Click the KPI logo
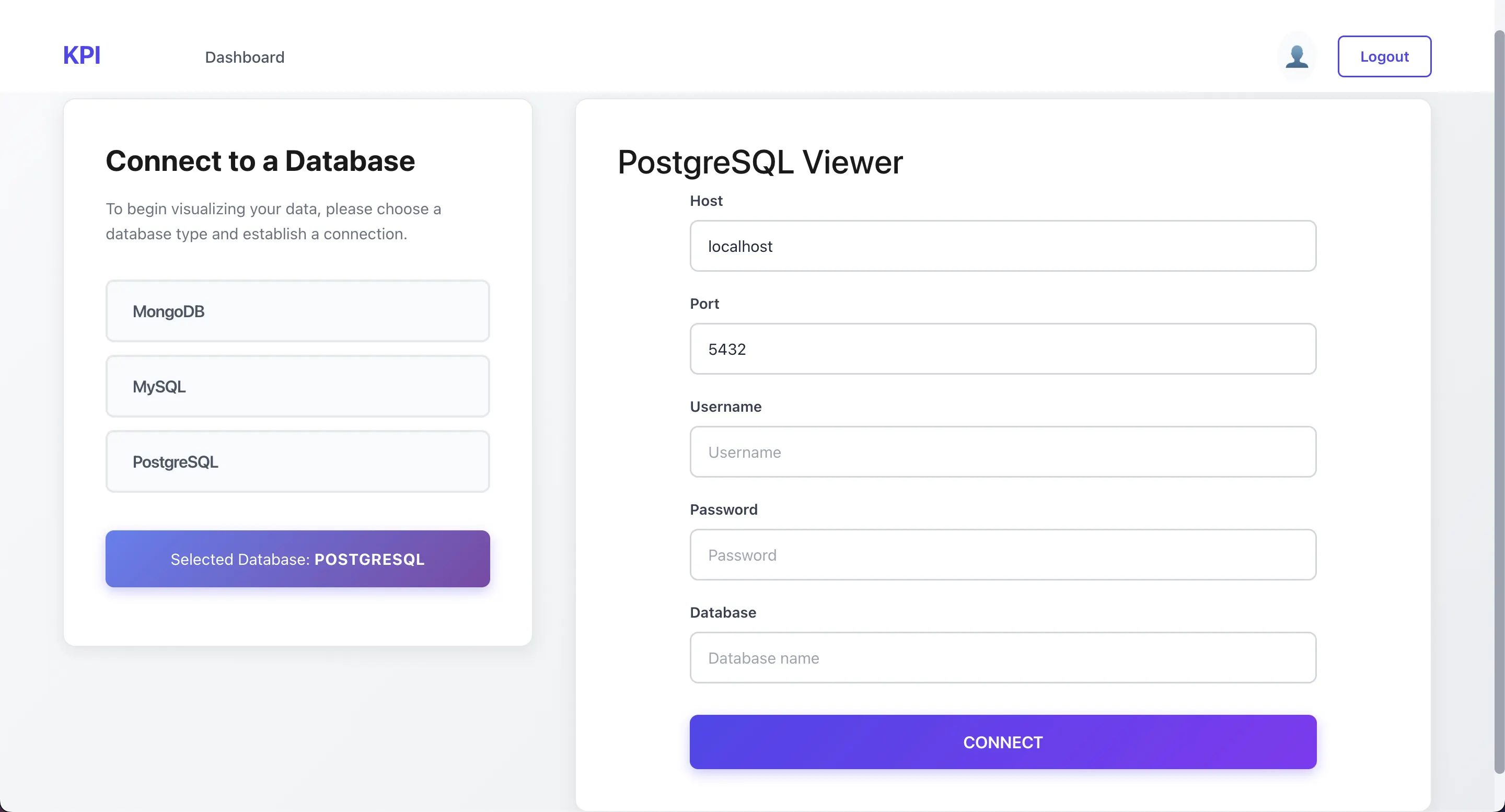Screen dimensions: 1505x812 click(x=82, y=55)
